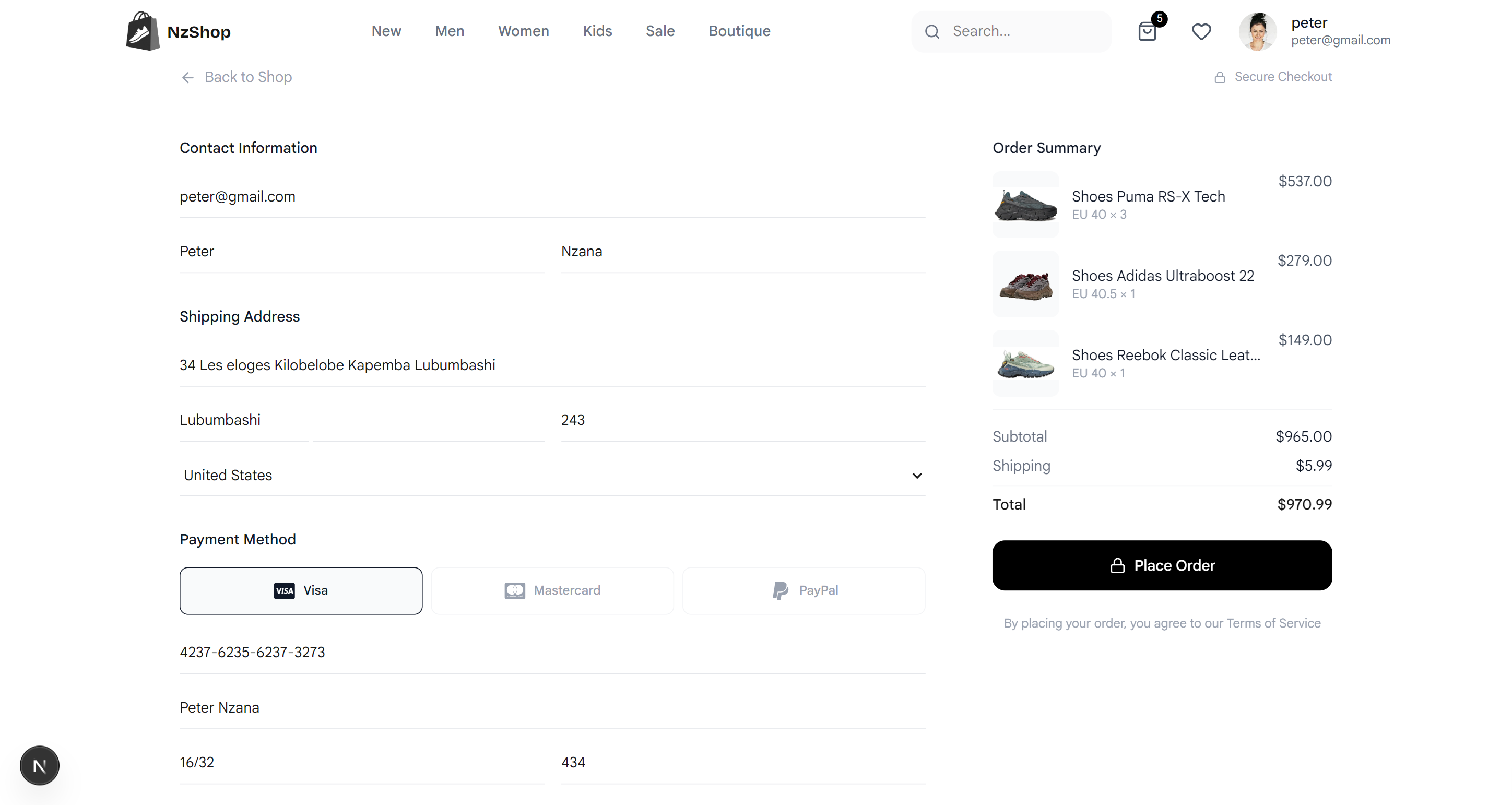
Task: Click the search magnifier icon
Action: [932, 32]
